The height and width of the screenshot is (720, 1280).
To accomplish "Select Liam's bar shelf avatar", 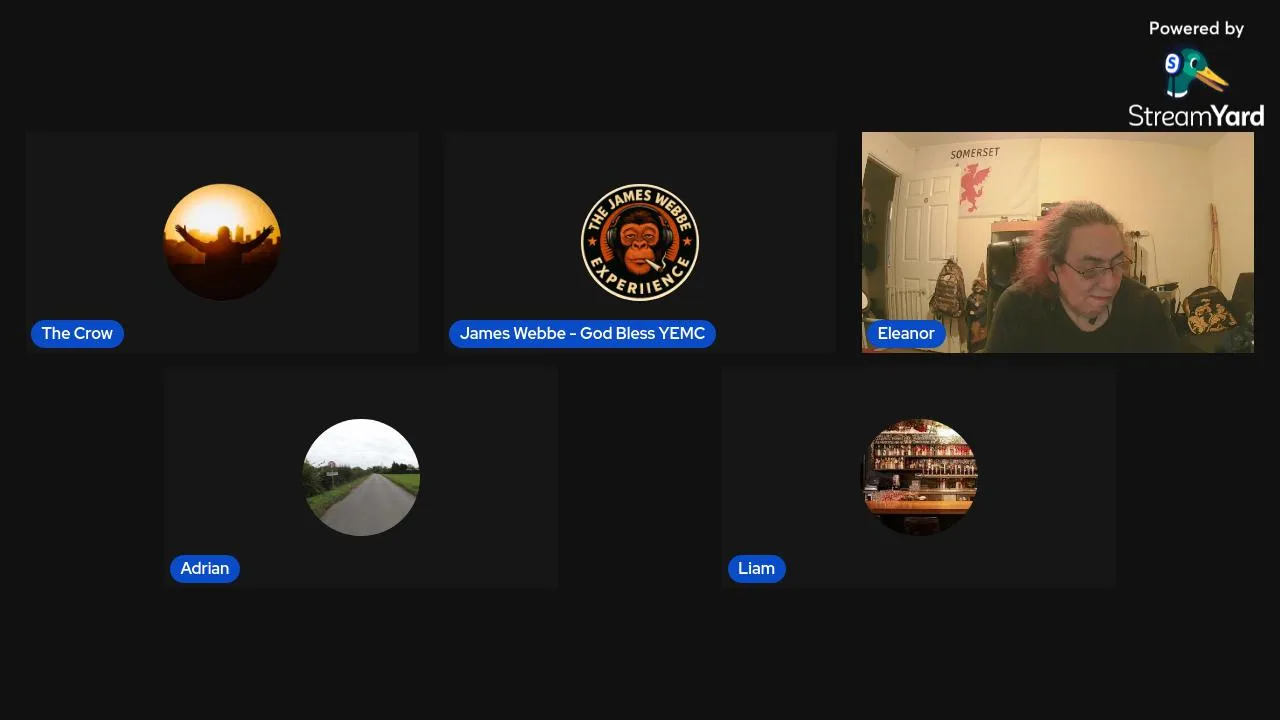I will tap(919, 477).
